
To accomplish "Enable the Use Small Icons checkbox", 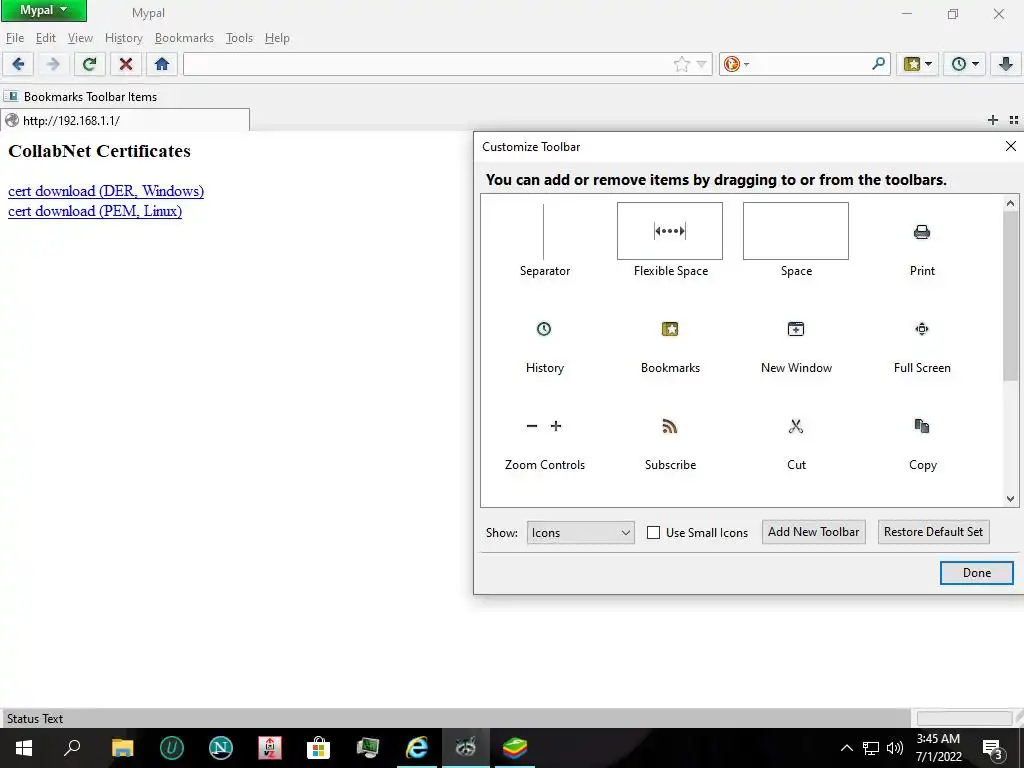I will point(653,532).
